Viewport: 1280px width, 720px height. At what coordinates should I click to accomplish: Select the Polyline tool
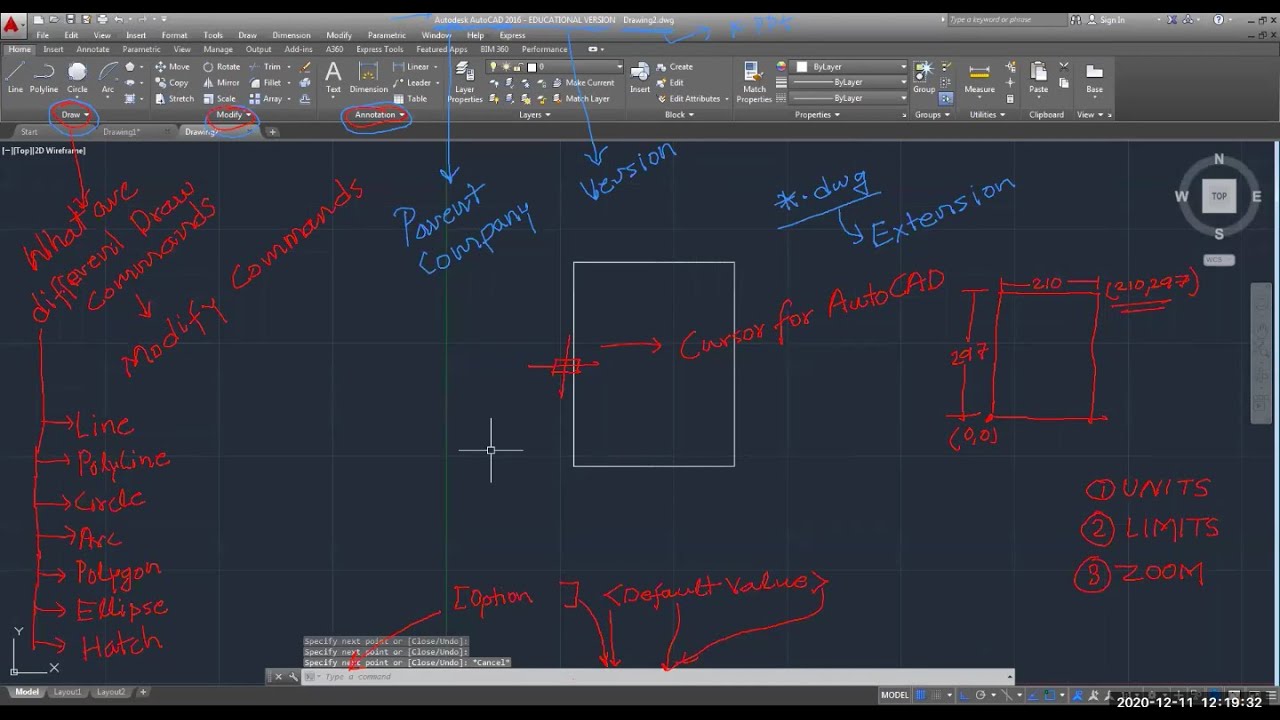pos(44,76)
